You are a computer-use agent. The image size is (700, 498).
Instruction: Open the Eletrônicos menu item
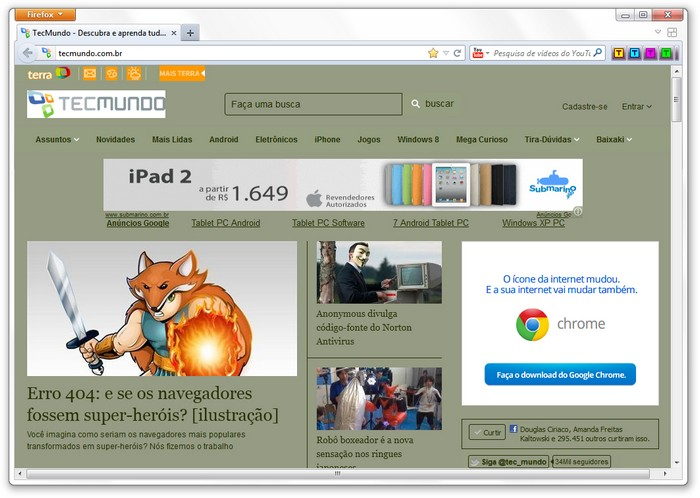tap(276, 140)
